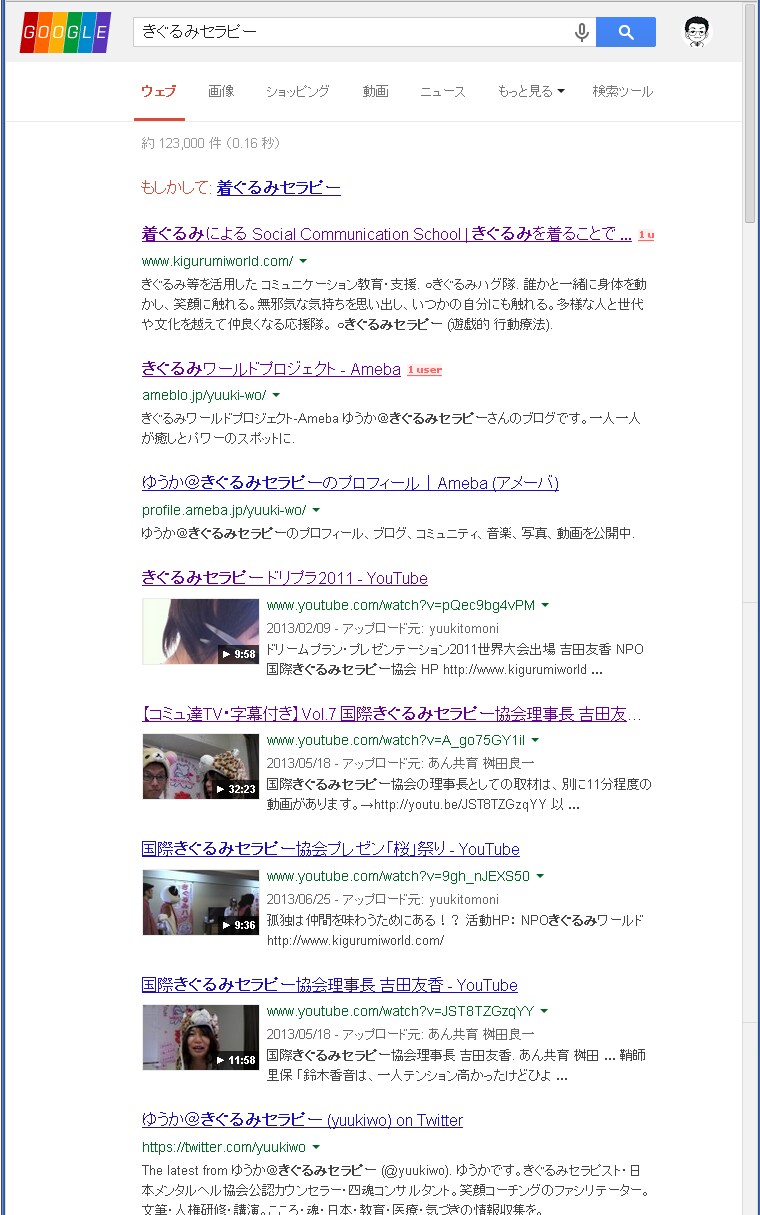Activate voice search microphone icon
This screenshot has height=1215, width=760.
[x=581, y=32]
